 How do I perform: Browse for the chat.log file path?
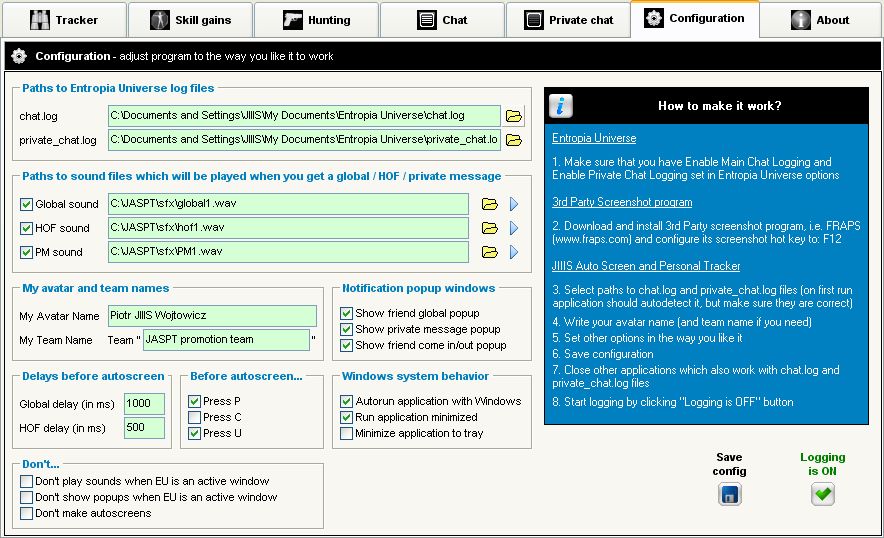click(514, 116)
